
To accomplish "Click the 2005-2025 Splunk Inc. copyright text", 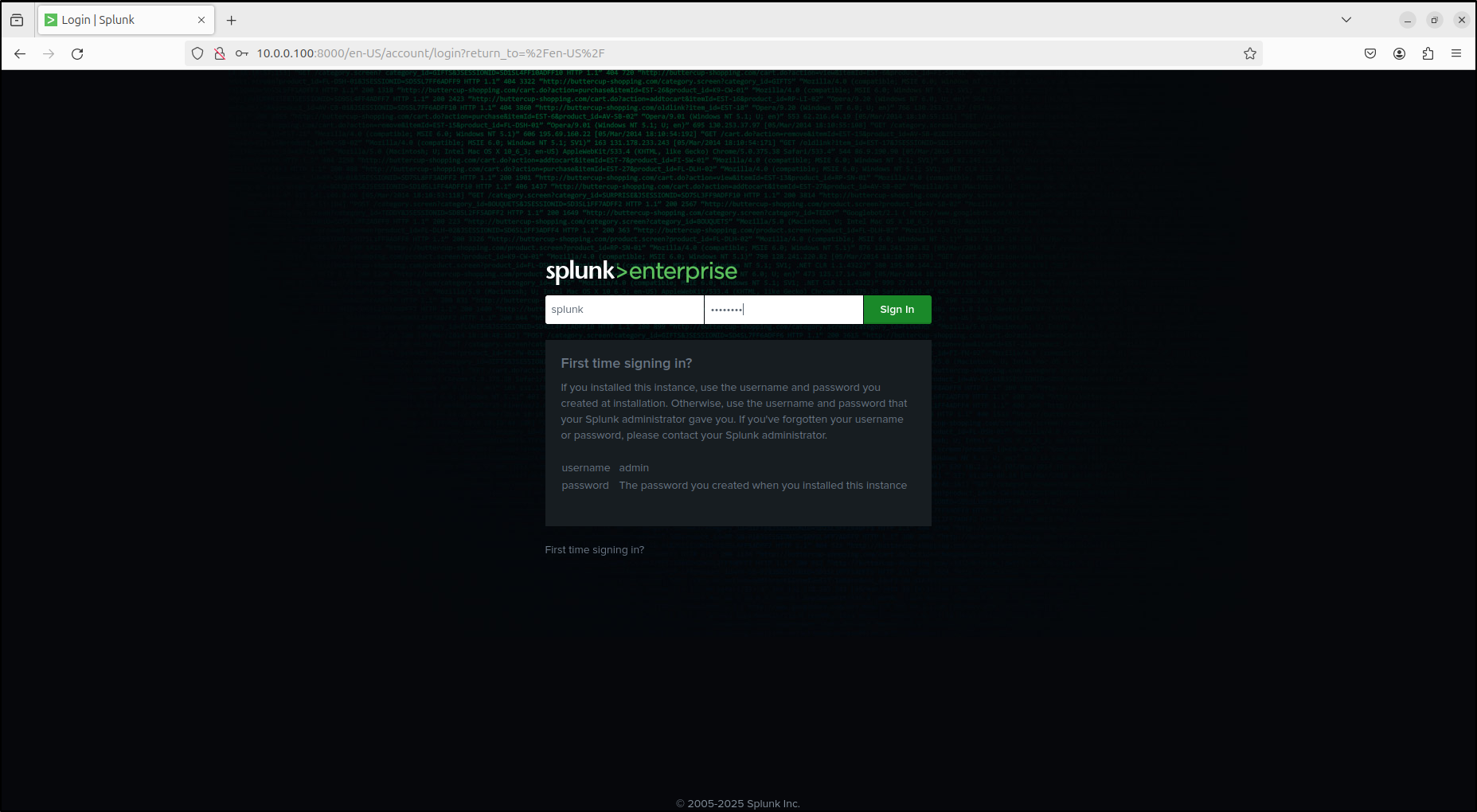I will [738, 803].
